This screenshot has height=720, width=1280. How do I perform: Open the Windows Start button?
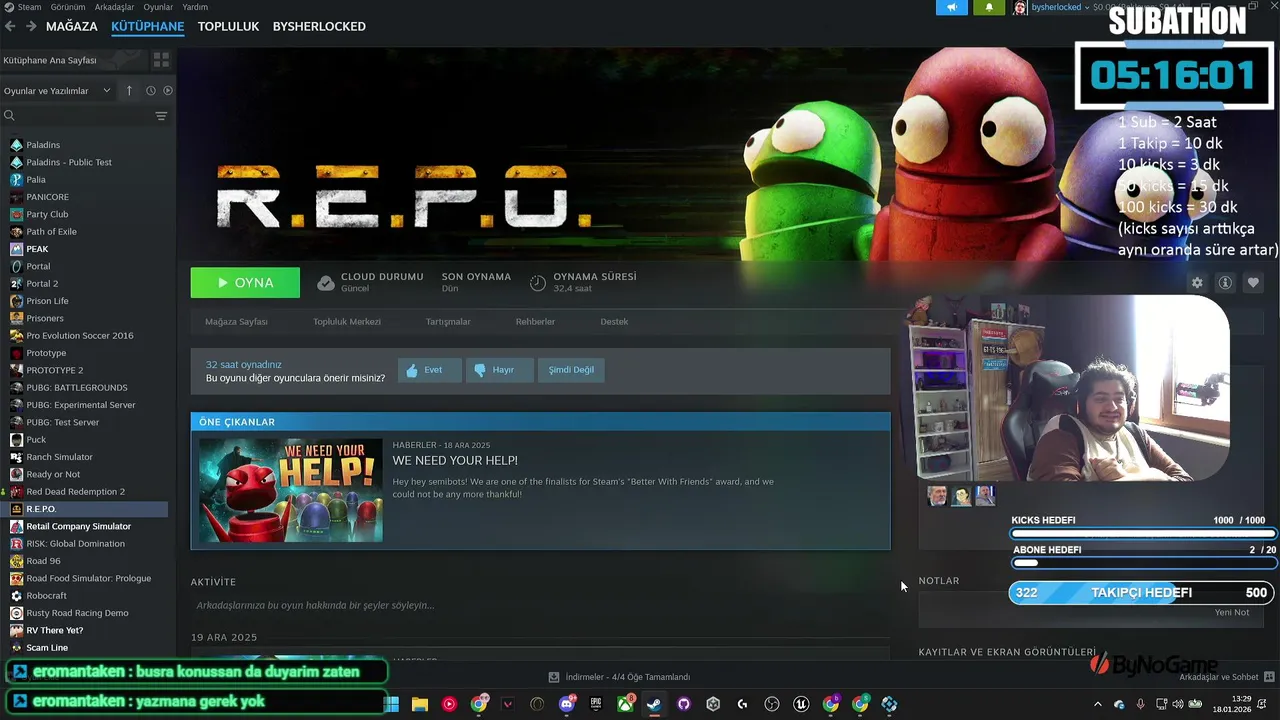[x=392, y=704]
